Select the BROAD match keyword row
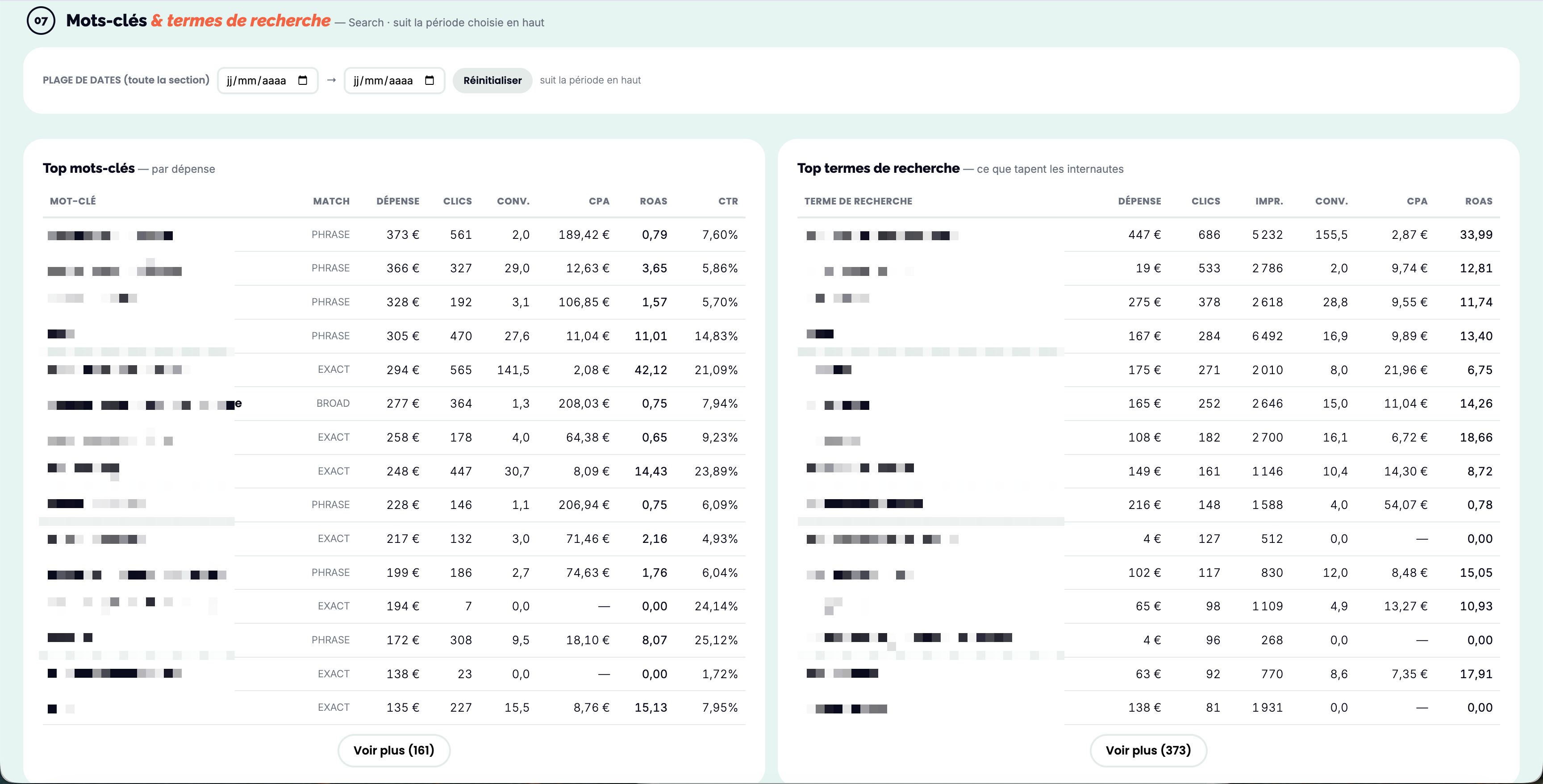The height and width of the screenshot is (784, 1543). click(x=393, y=404)
